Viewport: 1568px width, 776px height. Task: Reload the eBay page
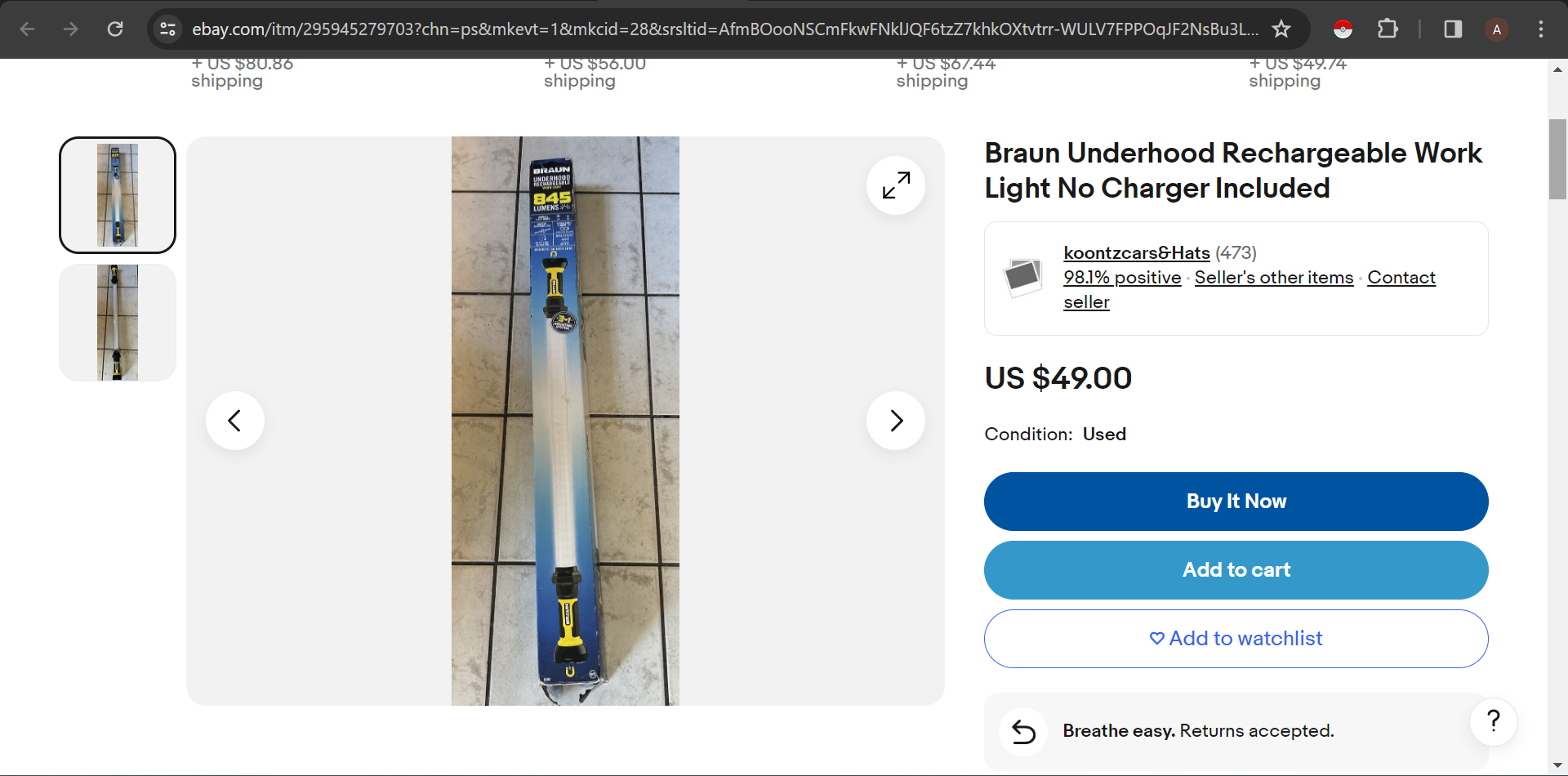pos(115,29)
